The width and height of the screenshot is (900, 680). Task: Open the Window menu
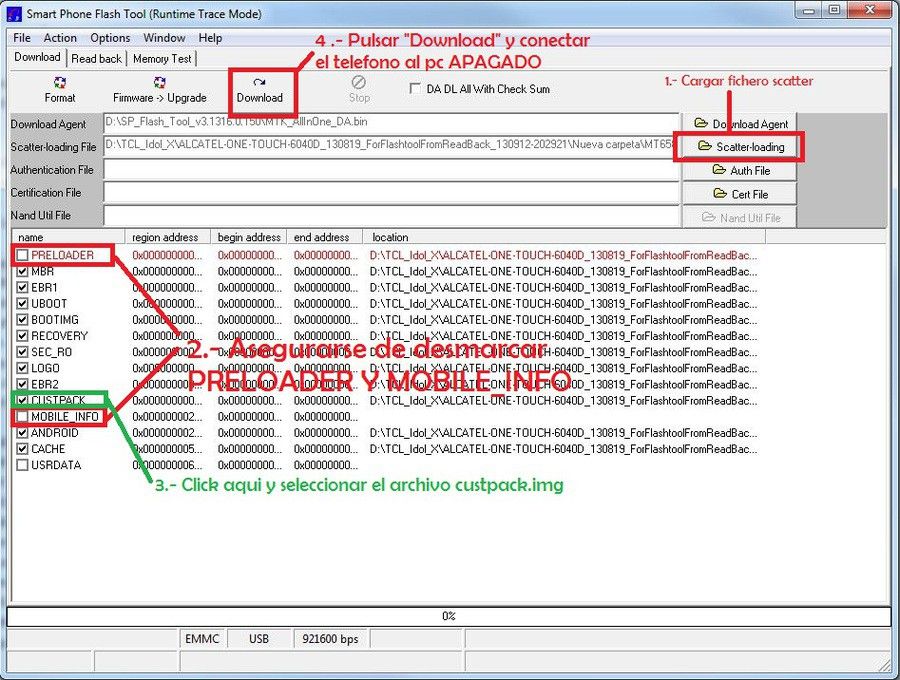[164, 38]
